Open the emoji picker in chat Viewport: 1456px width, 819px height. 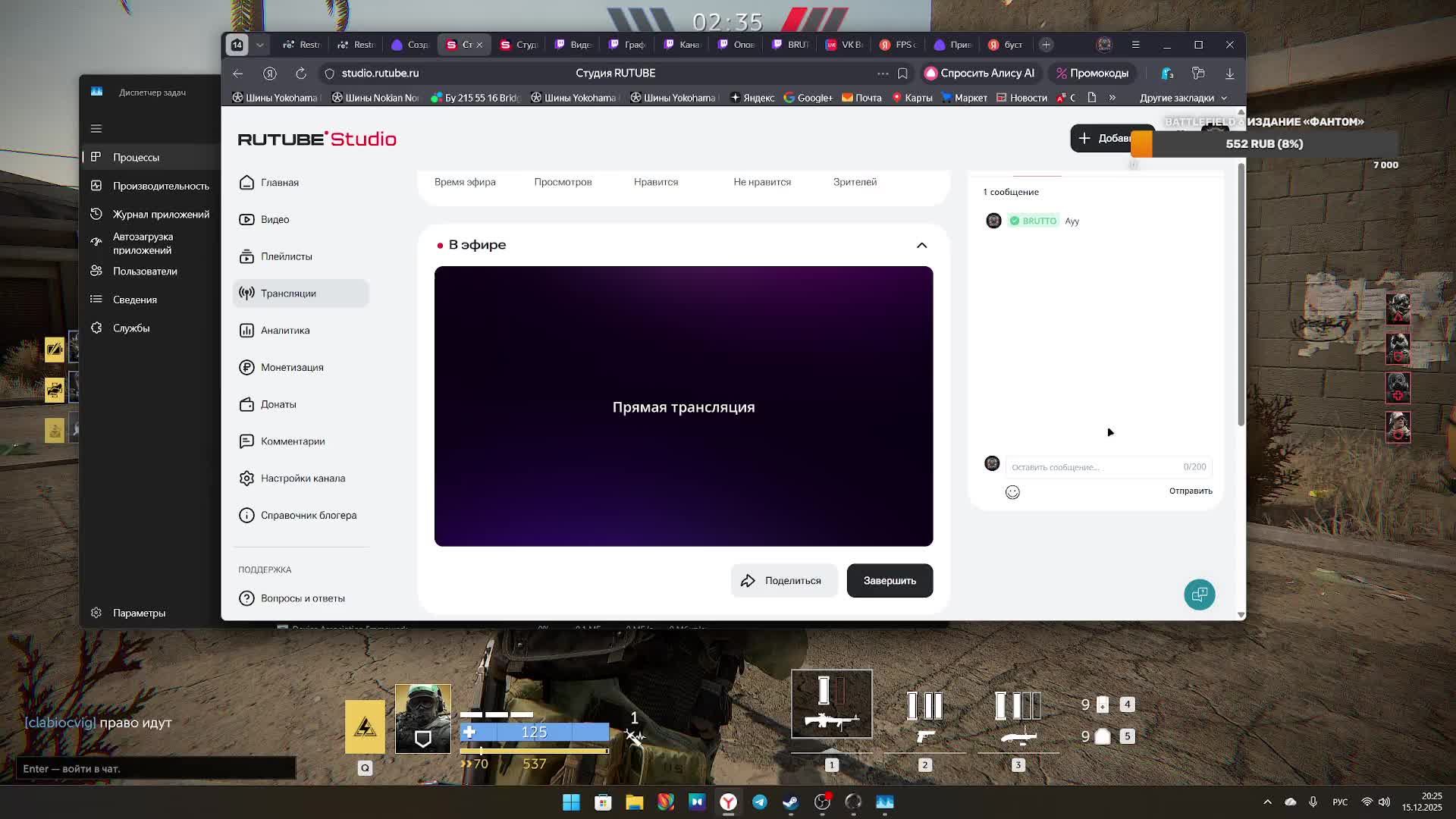tap(1012, 492)
